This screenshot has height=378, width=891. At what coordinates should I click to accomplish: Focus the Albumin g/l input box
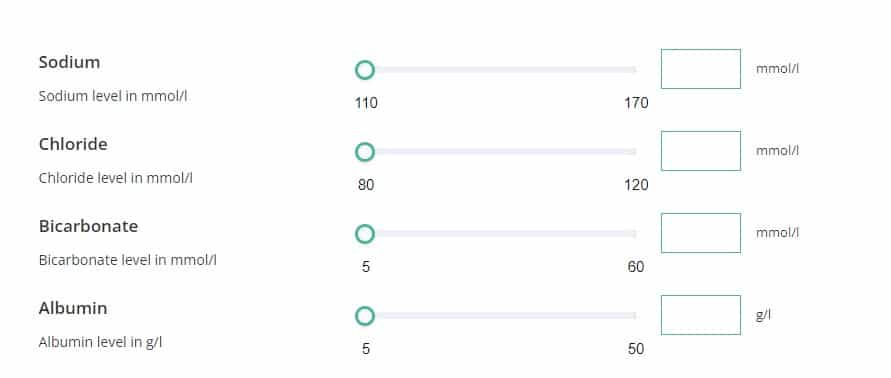click(701, 314)
